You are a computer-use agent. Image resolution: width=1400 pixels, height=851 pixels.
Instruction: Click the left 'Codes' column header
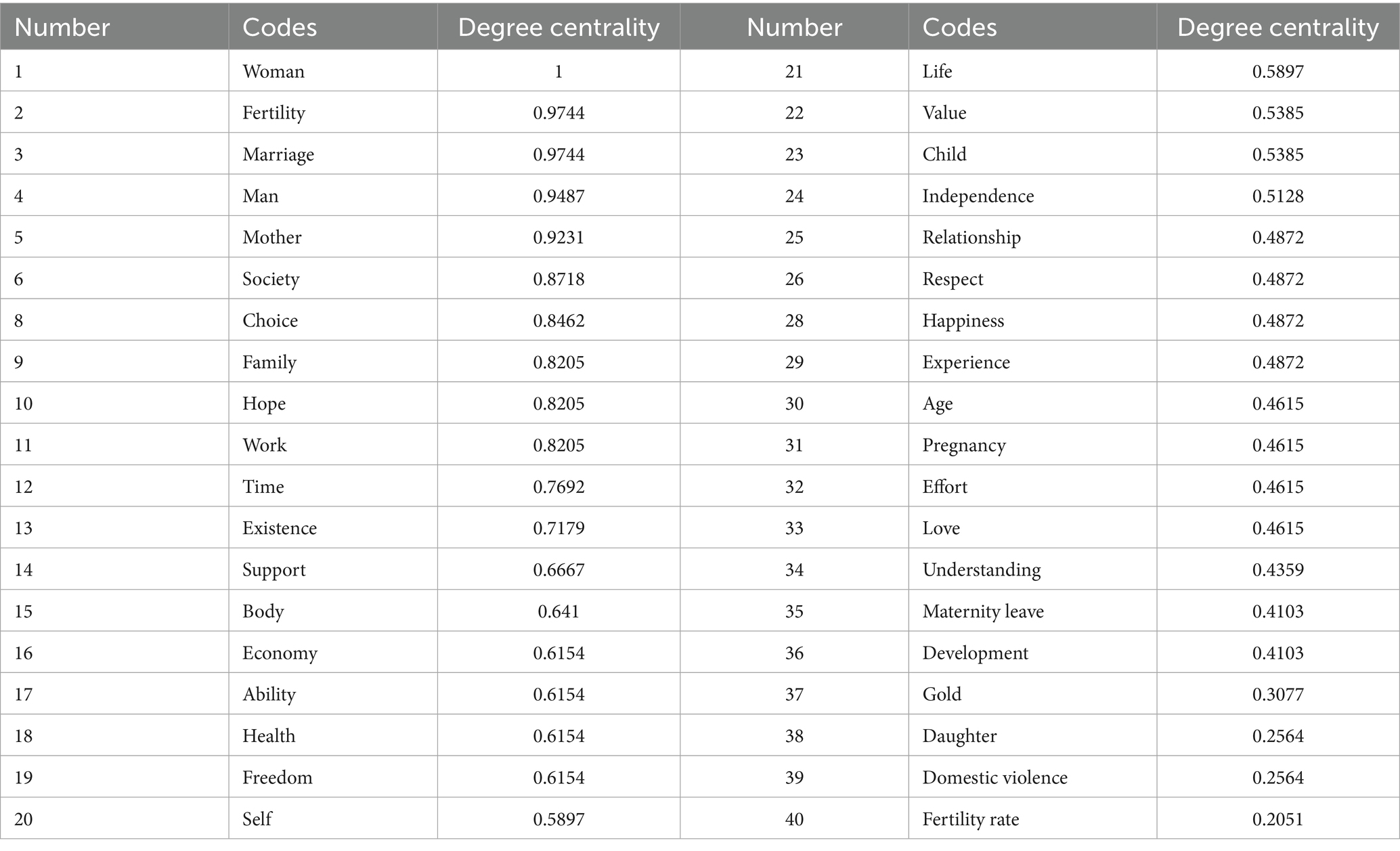click(280, 27)
